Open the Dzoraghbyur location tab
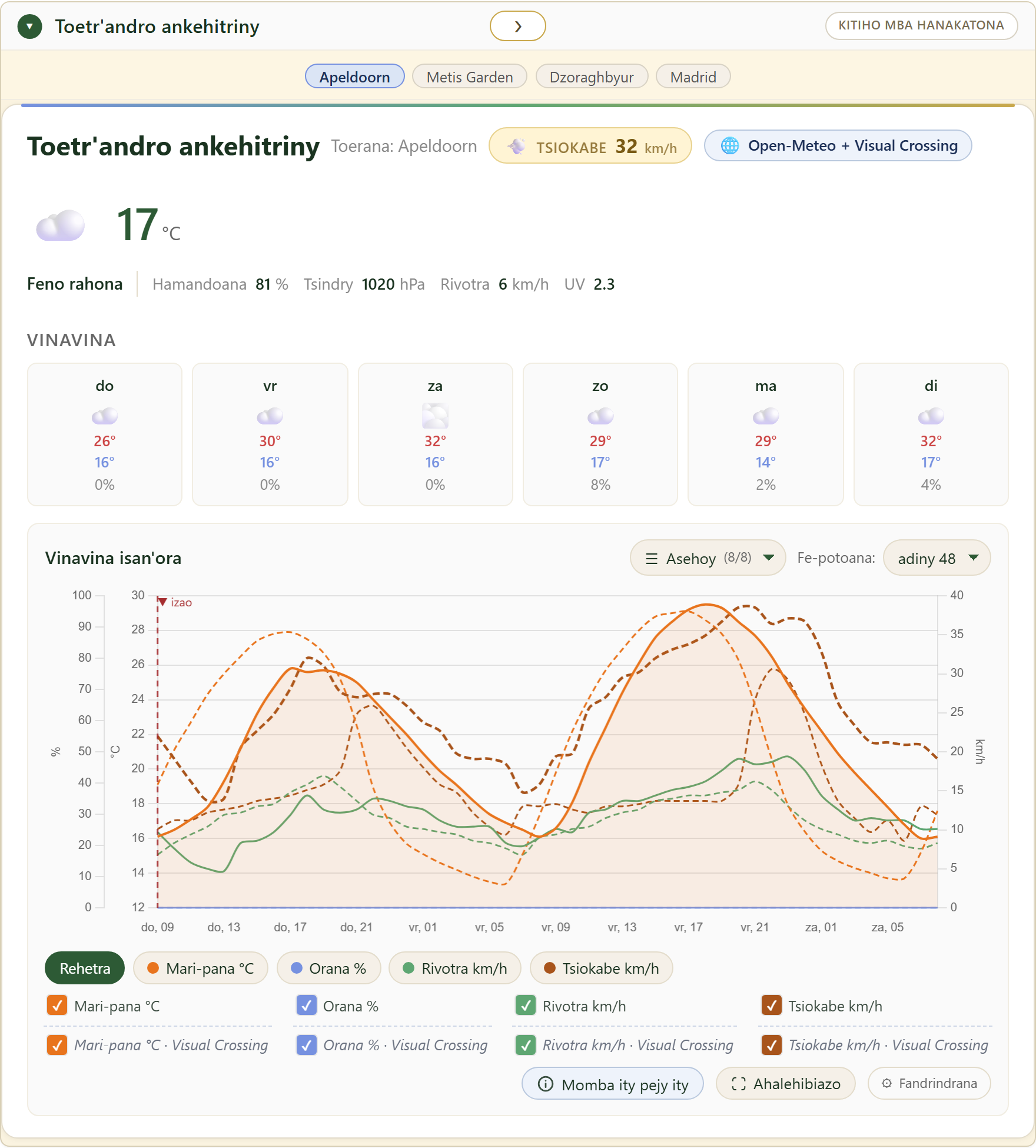The image size is (1036, 1148). pos(592,77)
